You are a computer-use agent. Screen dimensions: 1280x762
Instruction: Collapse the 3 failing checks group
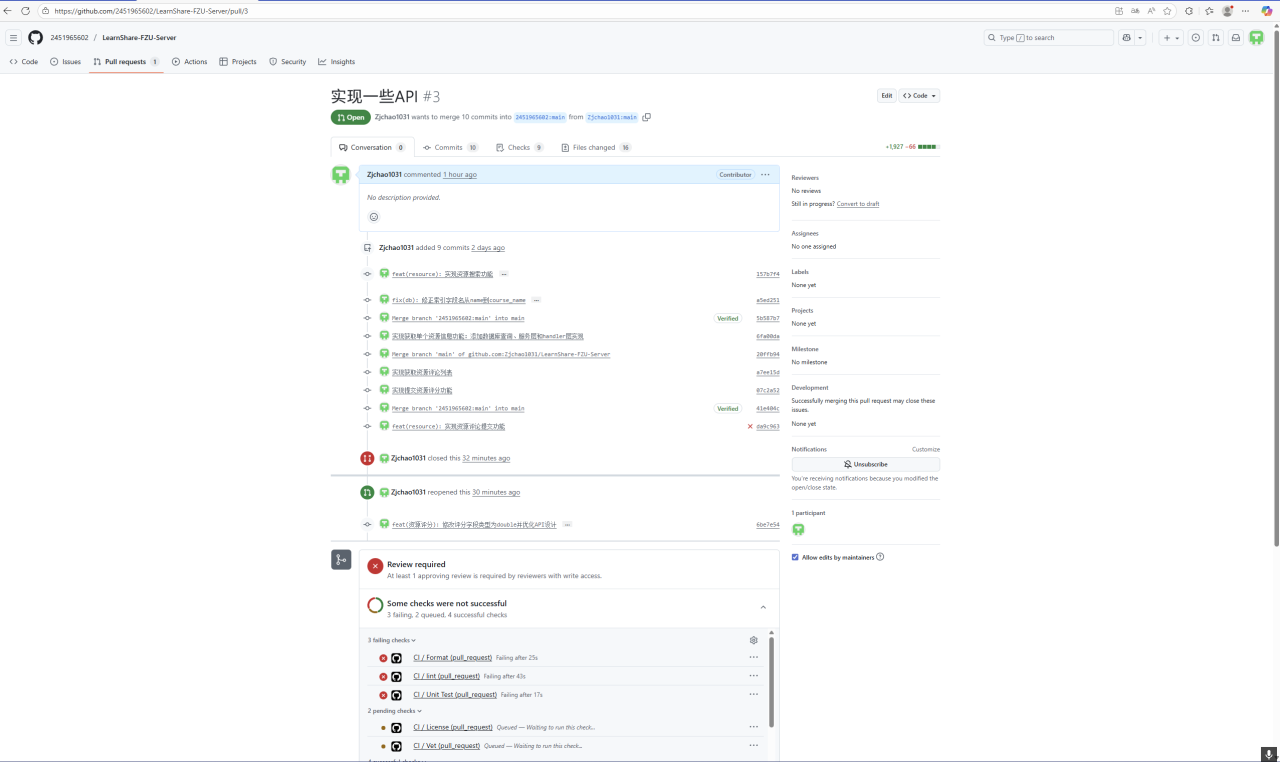(392, 640)
